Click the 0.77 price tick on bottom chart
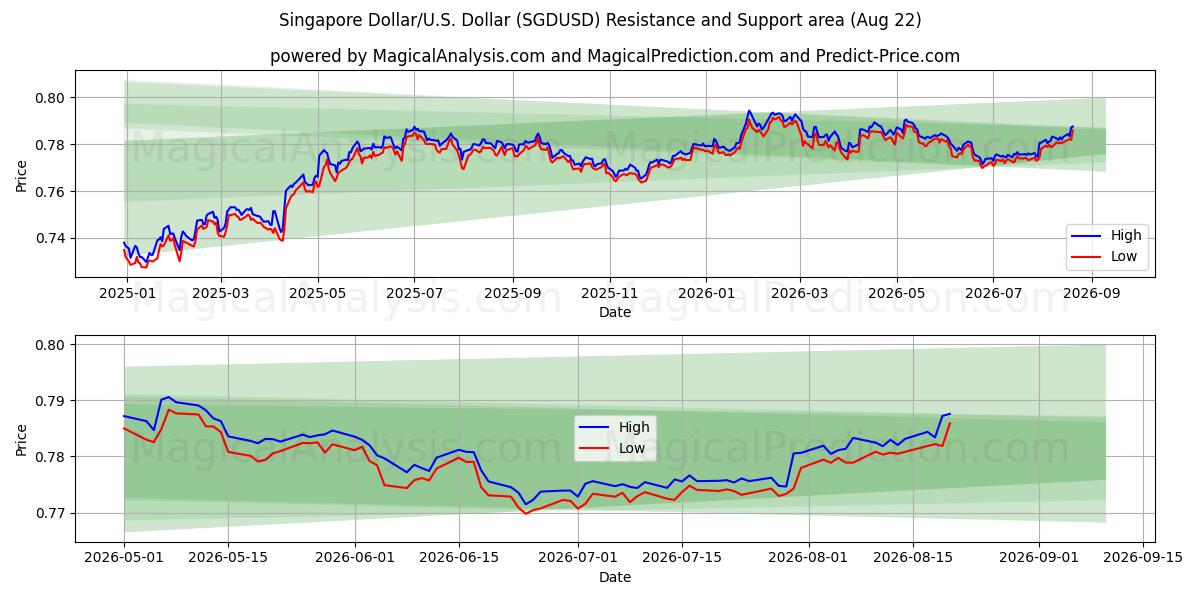Viewport: 1200px width, 600px height. (51, 513)
